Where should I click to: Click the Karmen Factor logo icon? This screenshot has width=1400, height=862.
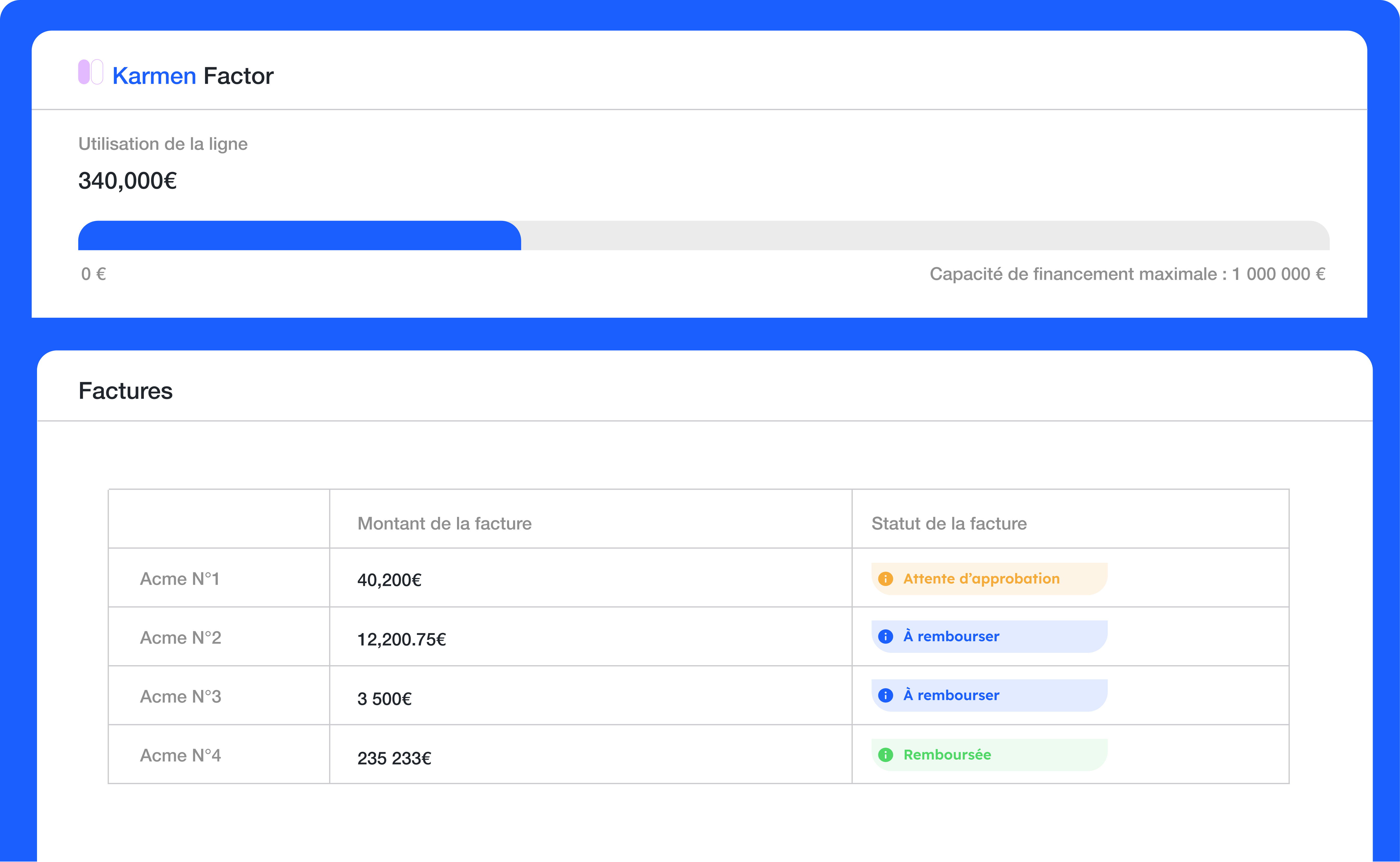click(x=90, y=72)
